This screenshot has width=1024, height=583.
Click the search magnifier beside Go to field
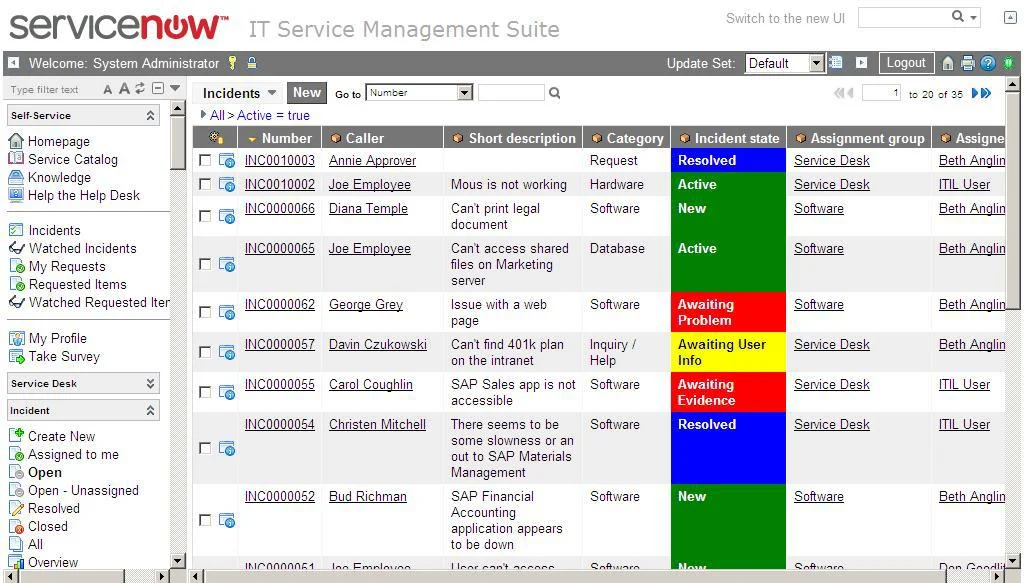click(x=554, y=93)
